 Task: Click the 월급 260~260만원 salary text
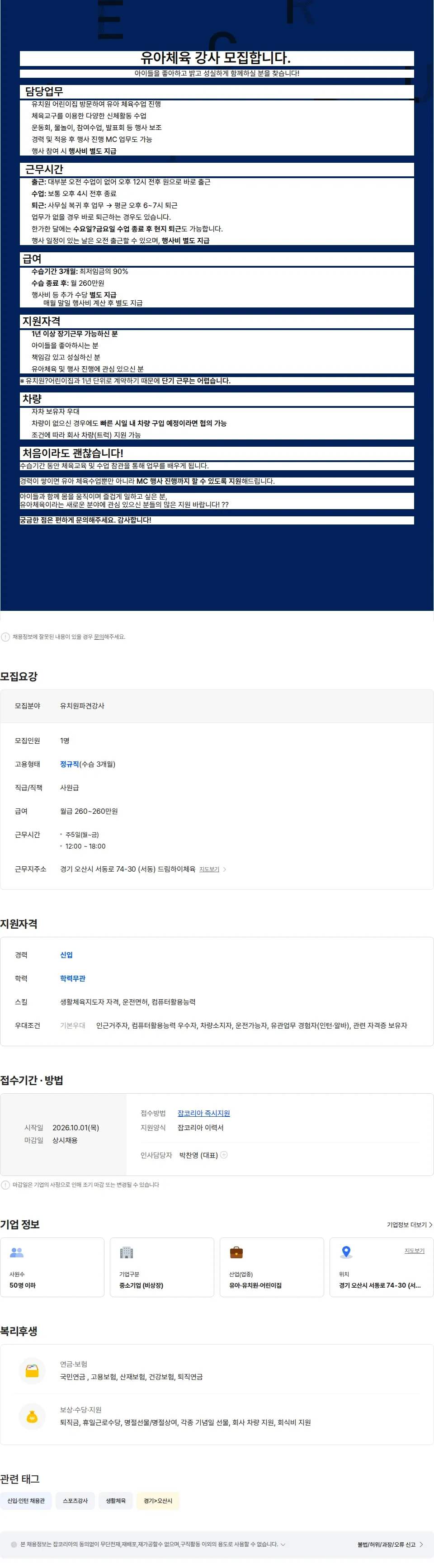click(x=89, y=812)
